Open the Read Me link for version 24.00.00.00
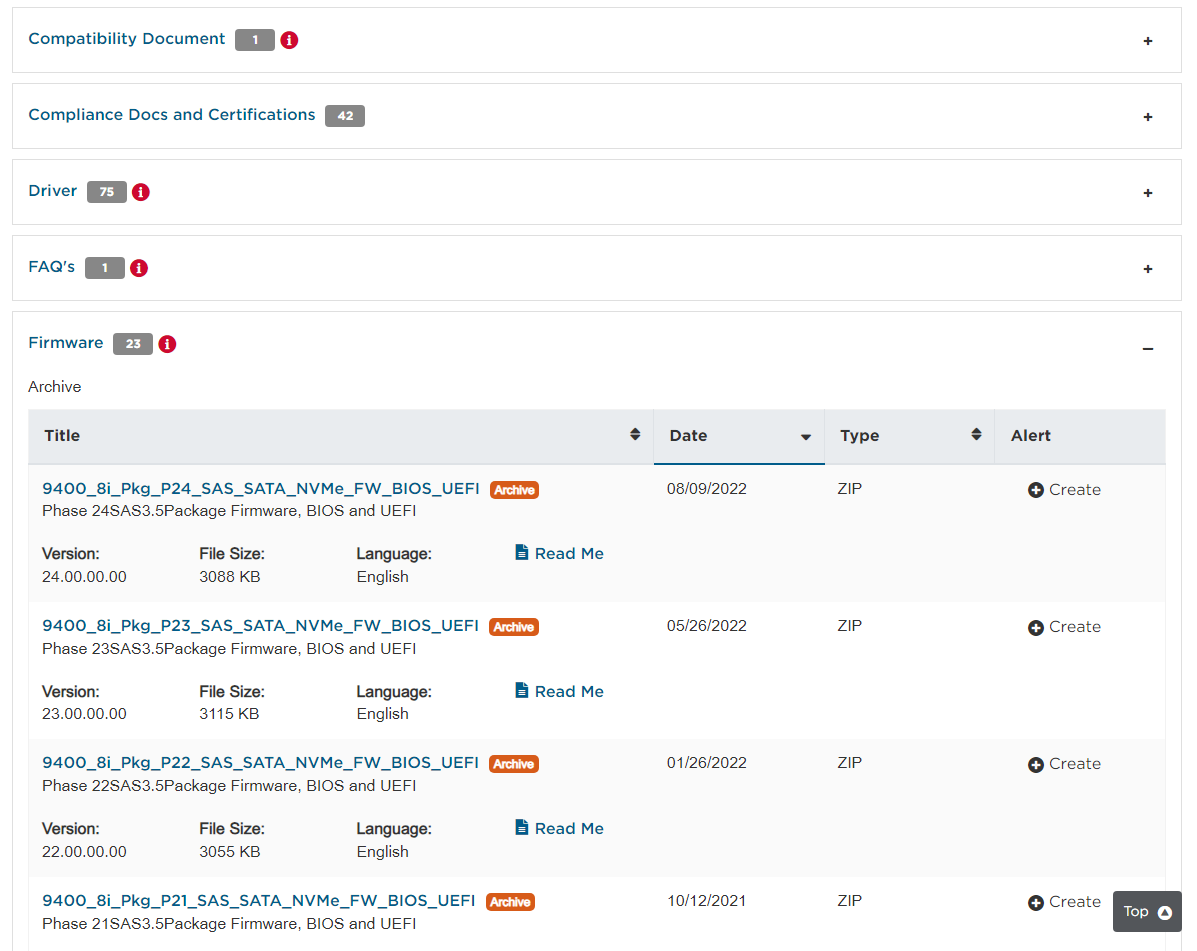Image resolution: width=1197 pixels, height=951 pixels. 569,553
